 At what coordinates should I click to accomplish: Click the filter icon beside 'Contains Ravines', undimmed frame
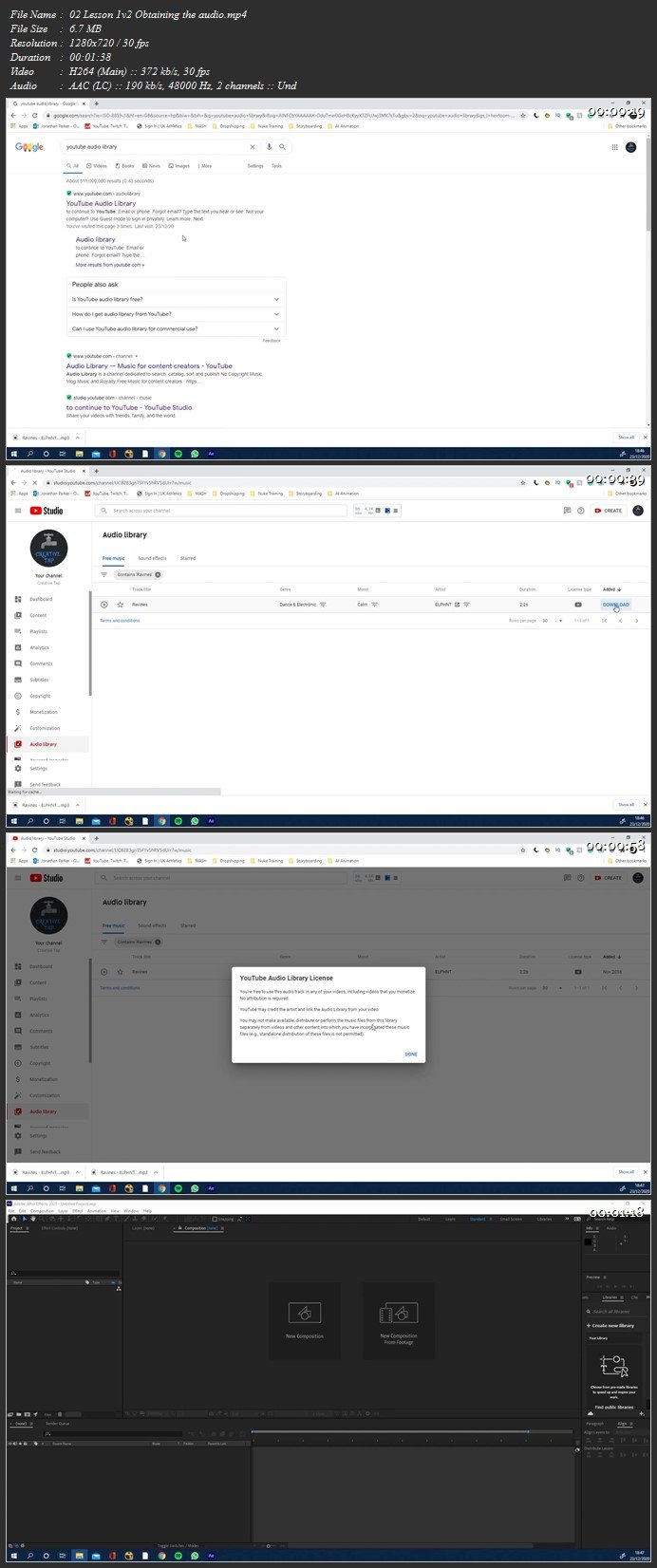(x=104, y=574)
